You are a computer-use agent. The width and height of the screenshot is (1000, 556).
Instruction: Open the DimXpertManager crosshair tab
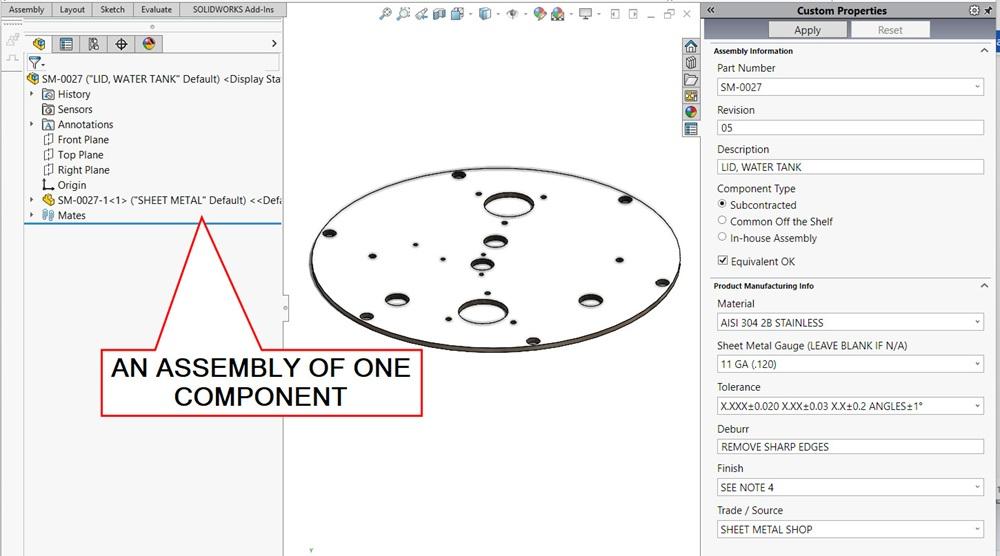(121, 44)
